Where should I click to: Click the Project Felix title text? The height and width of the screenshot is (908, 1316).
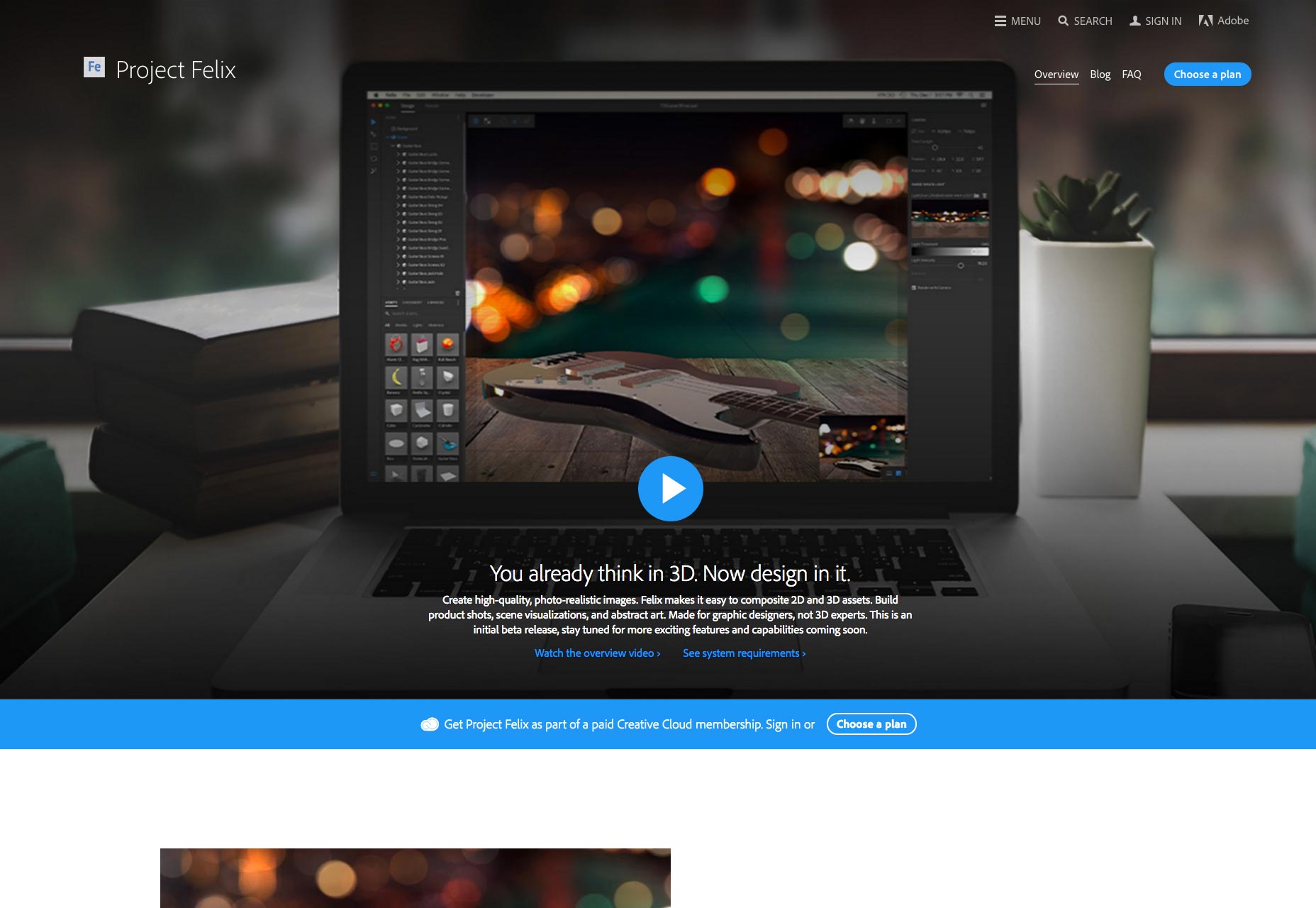(x=175, y=70)
